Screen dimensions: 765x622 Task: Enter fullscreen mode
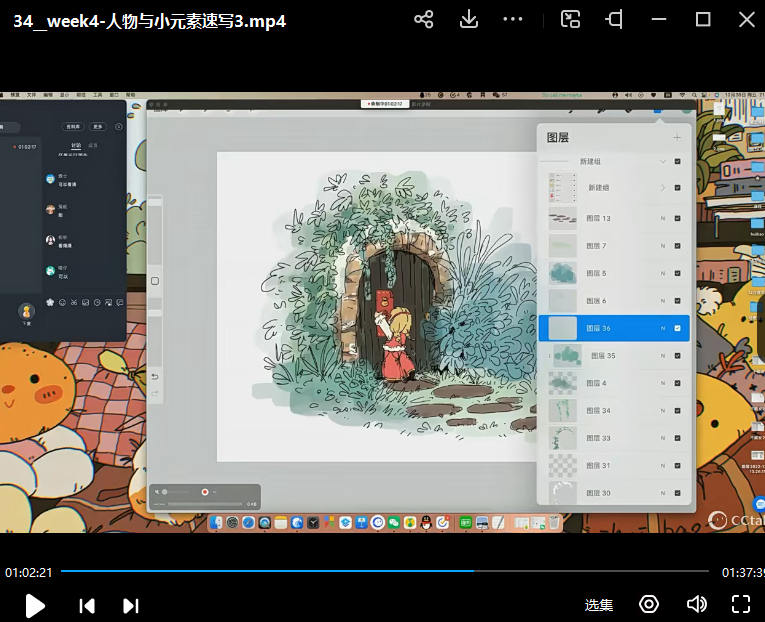(741, 604)
